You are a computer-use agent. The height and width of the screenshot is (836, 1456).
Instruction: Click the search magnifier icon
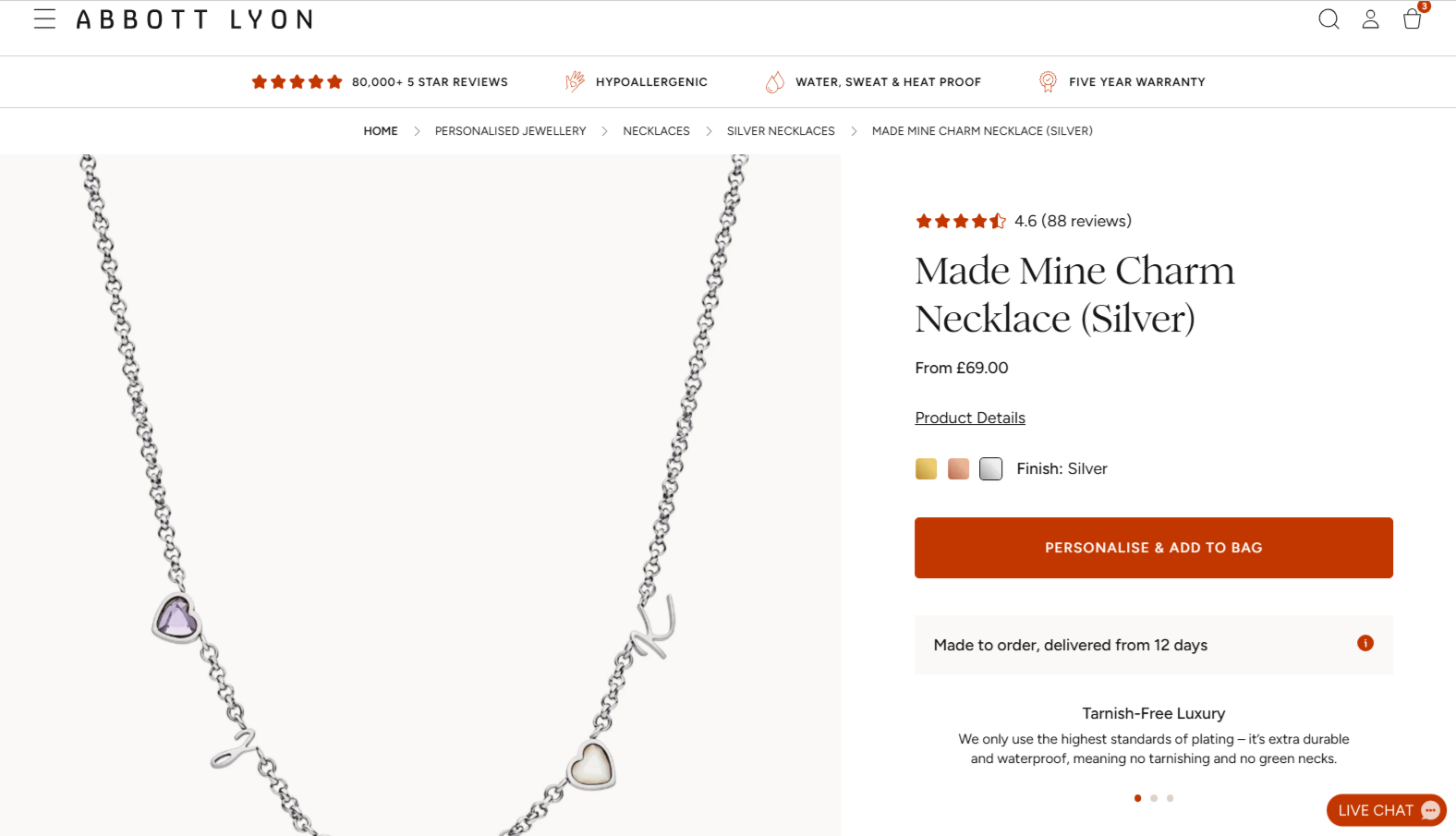[1329, 19]
